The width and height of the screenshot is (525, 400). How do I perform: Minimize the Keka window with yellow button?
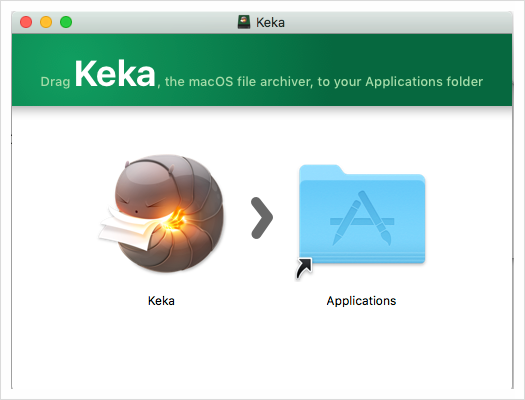pyautogui.click(x=46, y=22)
